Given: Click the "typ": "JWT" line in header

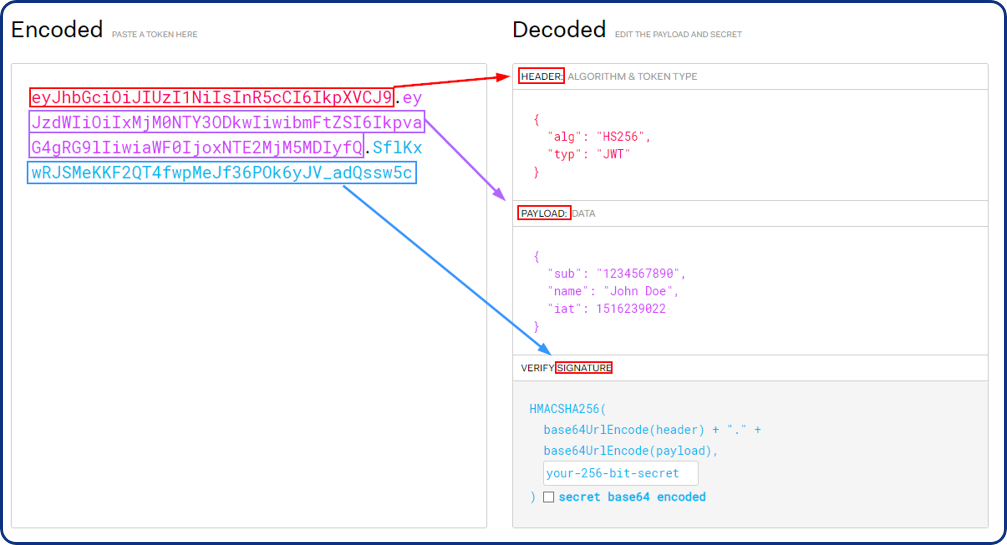Looking at the screenshot, I should 590,154.
